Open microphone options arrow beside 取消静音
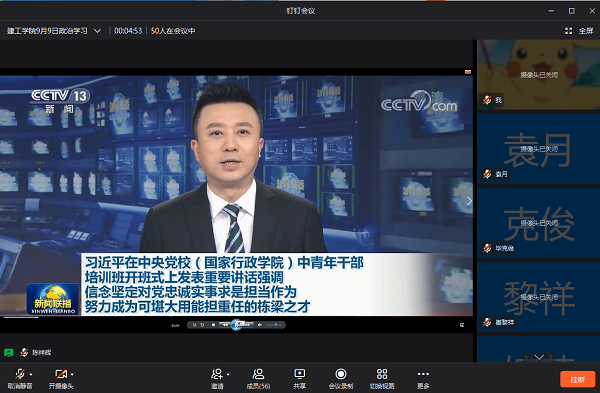The image size is (600, 393). [x=31, y=374]
